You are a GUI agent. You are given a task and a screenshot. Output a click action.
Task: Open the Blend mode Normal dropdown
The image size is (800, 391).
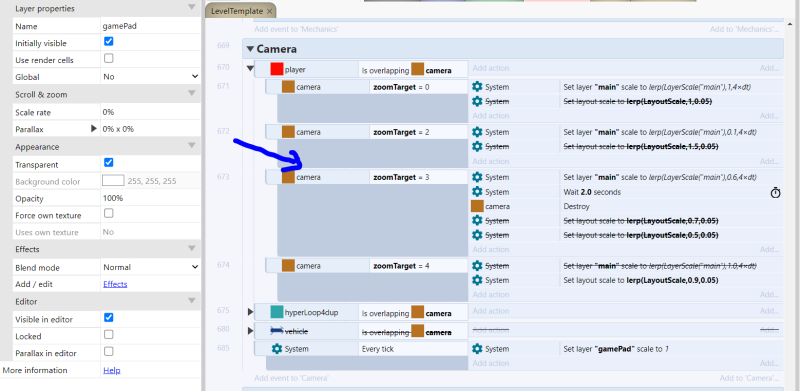(x=150, y=267)
